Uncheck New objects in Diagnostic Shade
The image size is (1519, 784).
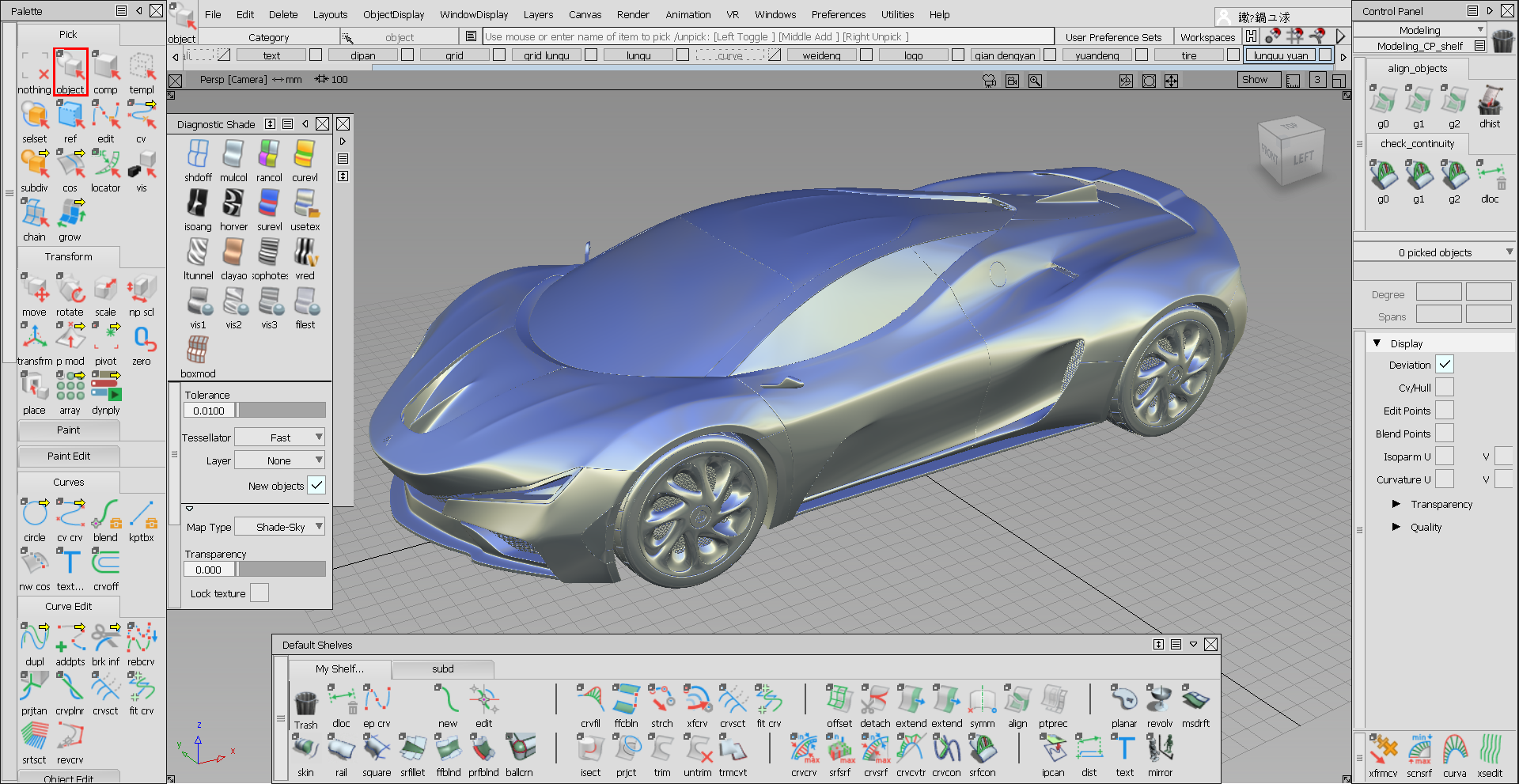tap(317, 485)
